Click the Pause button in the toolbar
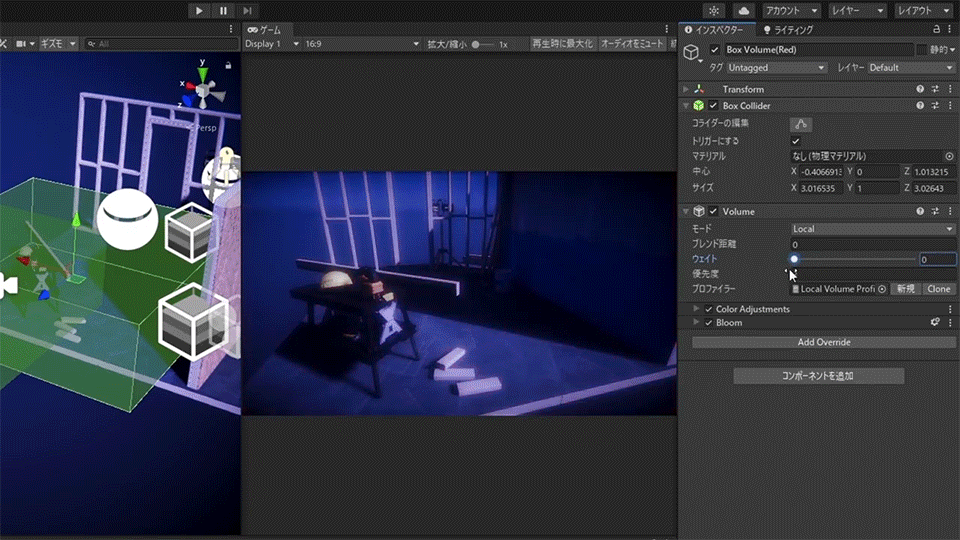The image size is (960, 540). tap(223, 10)
